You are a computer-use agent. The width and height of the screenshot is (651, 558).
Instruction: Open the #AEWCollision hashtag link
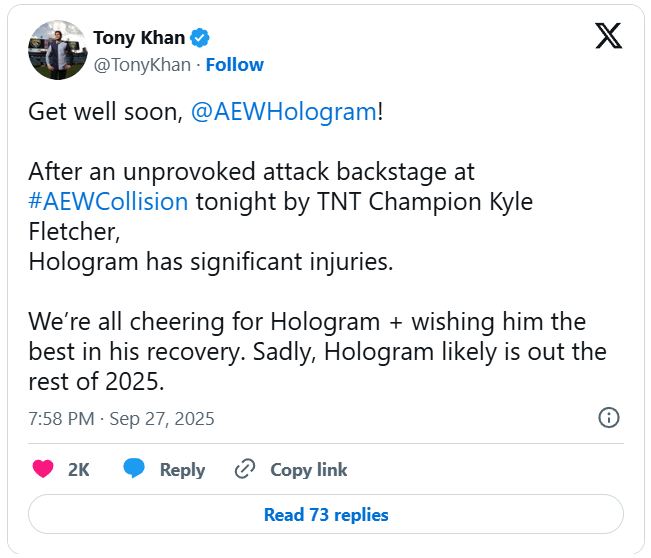coord(108,201)
